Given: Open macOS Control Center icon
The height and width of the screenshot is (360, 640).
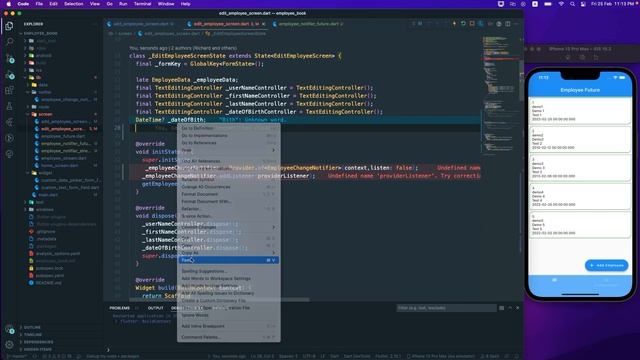Looking at the screenshot, I should pyautogui.click(x=583, y=4).
